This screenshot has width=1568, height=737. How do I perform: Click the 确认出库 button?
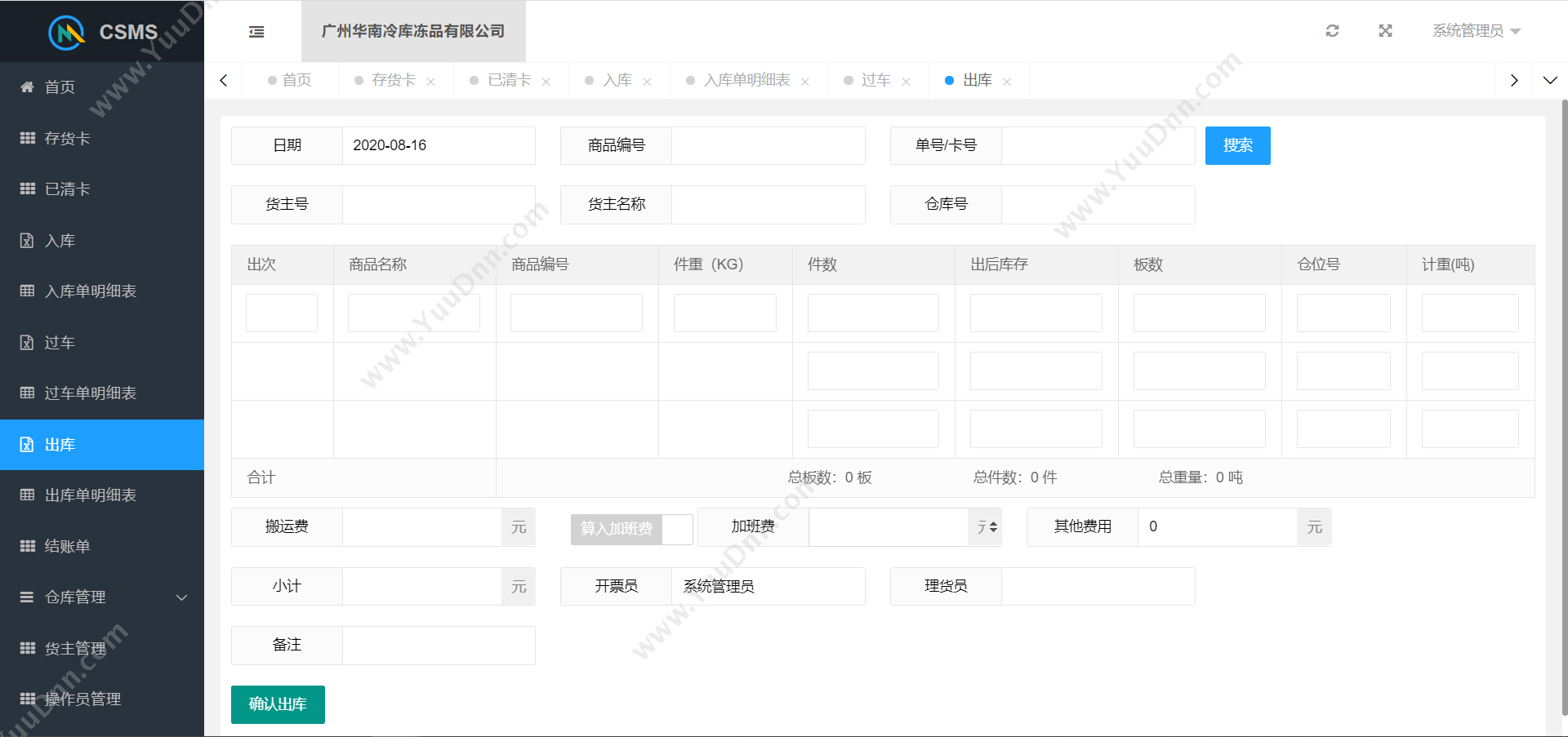[278, 704]
